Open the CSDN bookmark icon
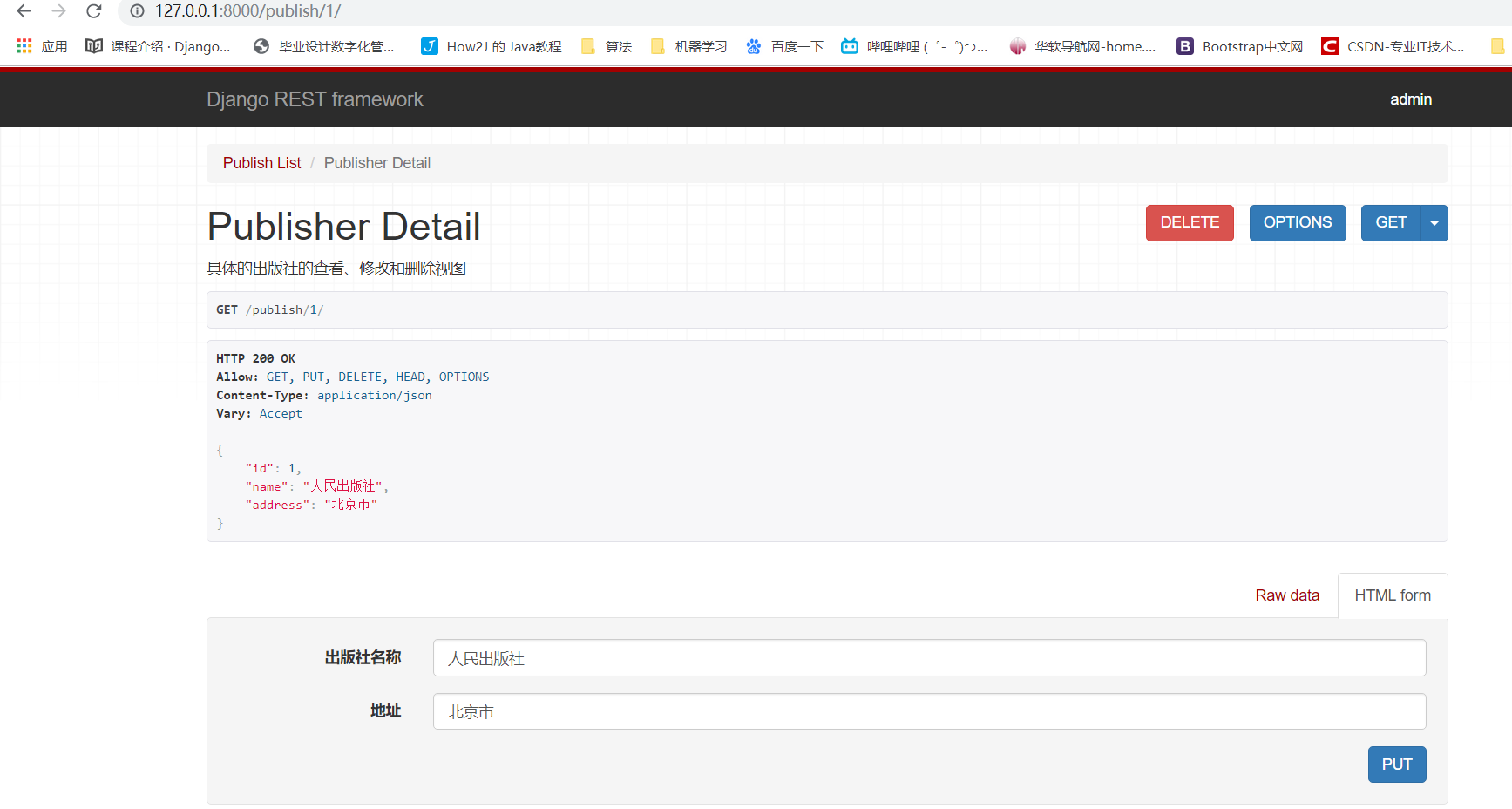Viewport: 1512px width, 809px height. point(1330,46)
